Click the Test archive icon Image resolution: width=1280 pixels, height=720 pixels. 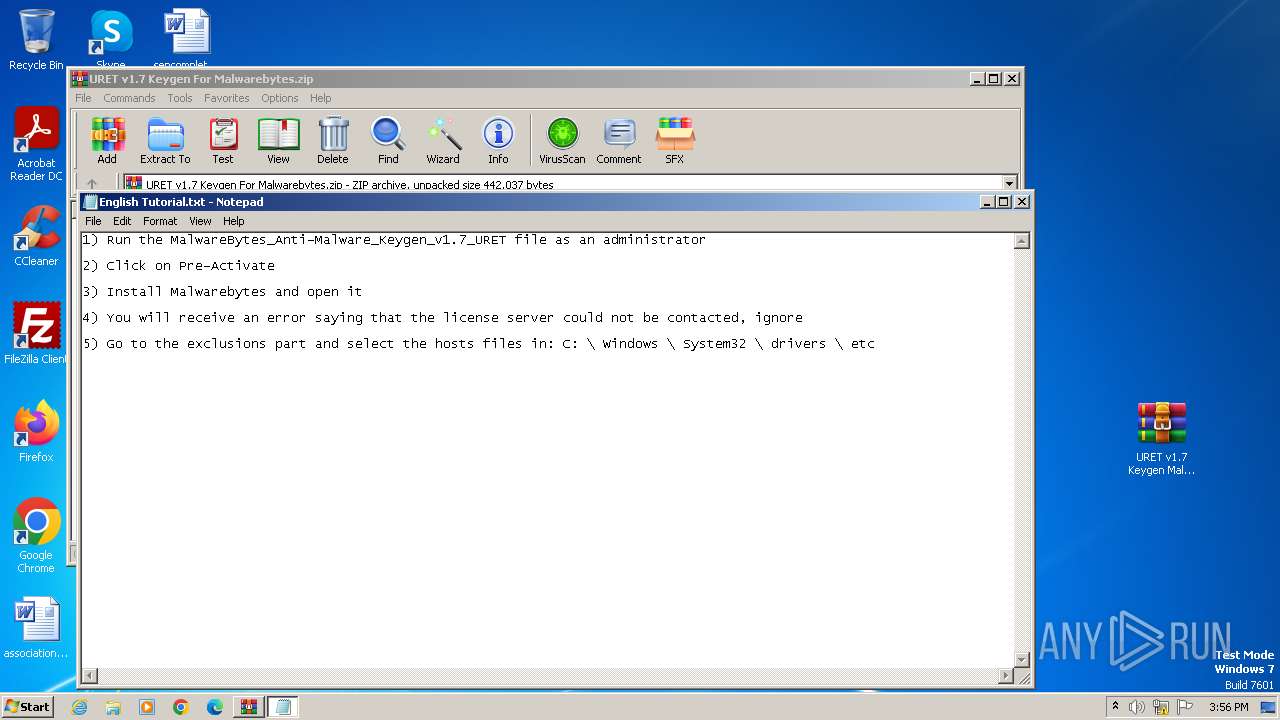pos(223,140)
